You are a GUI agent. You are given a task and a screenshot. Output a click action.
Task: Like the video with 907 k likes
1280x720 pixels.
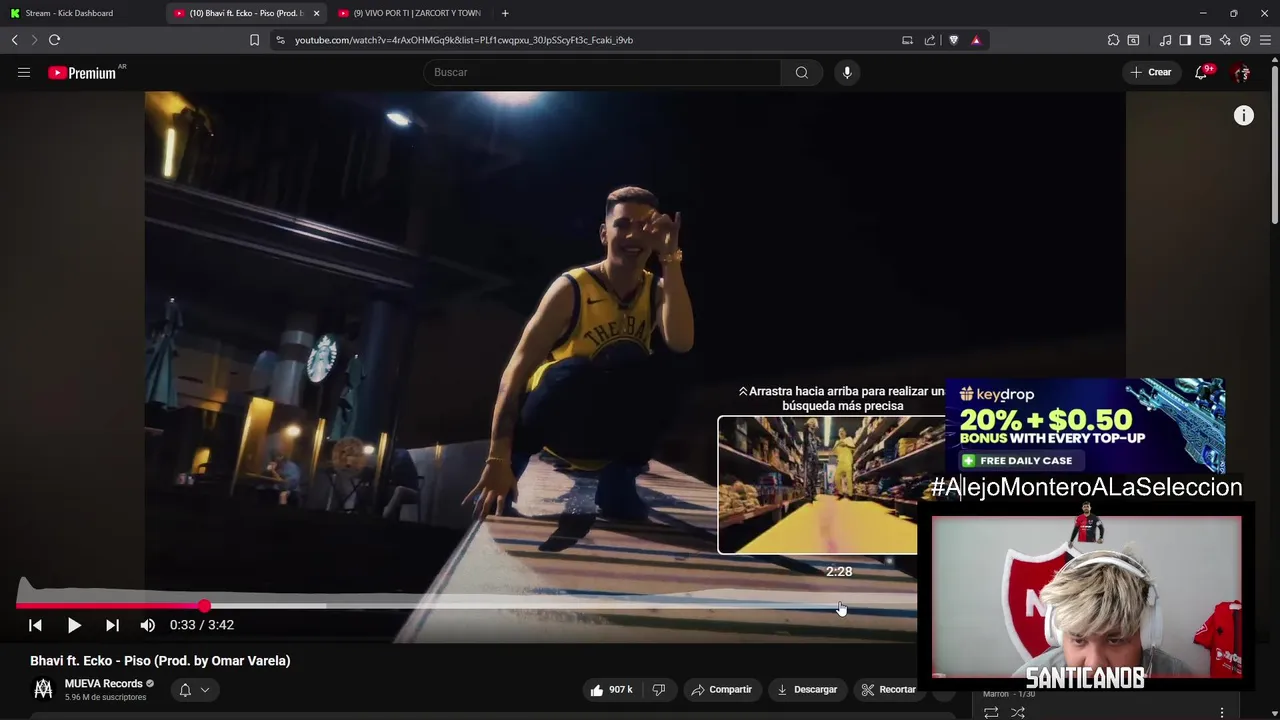pyautogui.click(x=612, y=690)
